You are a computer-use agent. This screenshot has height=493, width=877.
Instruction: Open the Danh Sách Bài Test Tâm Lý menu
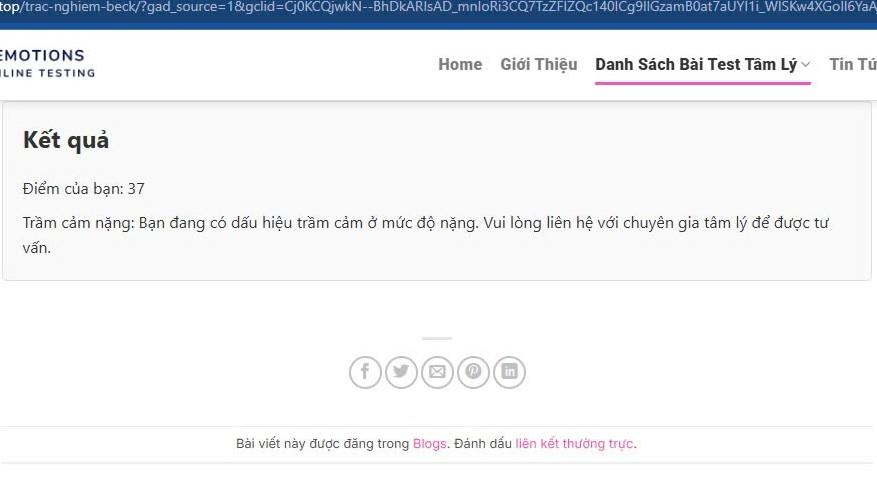coord(695,64)
